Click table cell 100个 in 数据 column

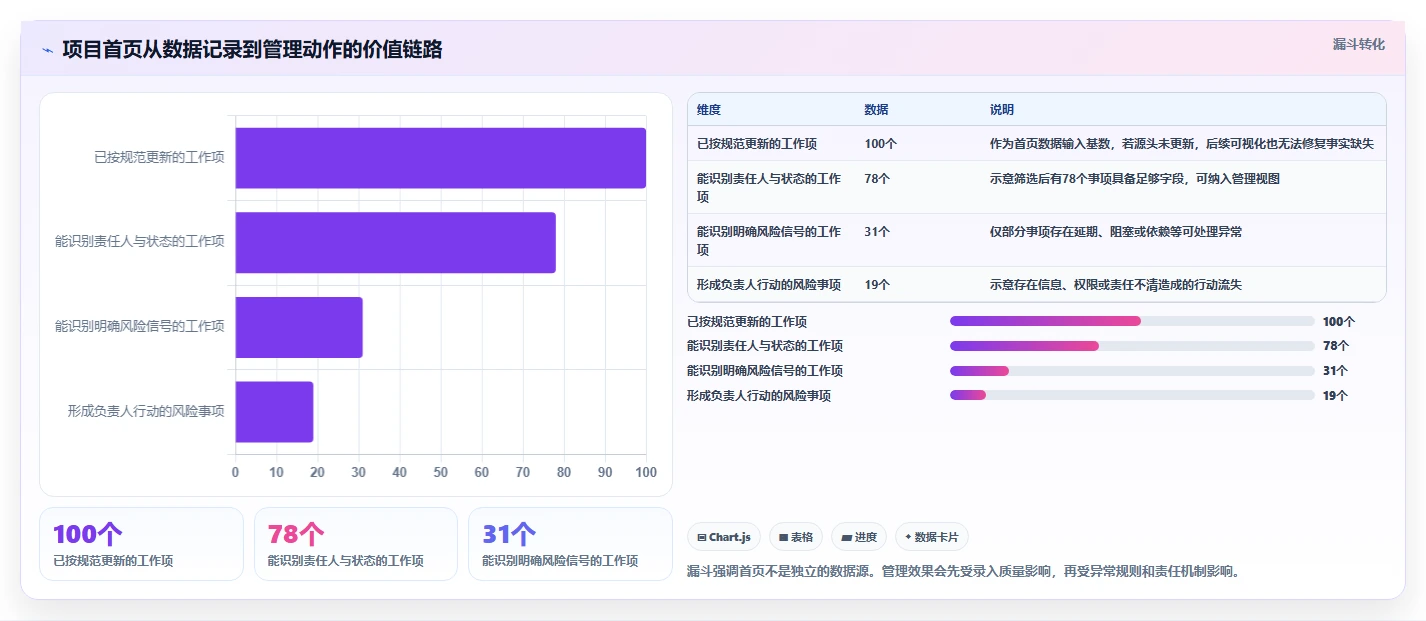pyautogui.click(x=881, y=144)
